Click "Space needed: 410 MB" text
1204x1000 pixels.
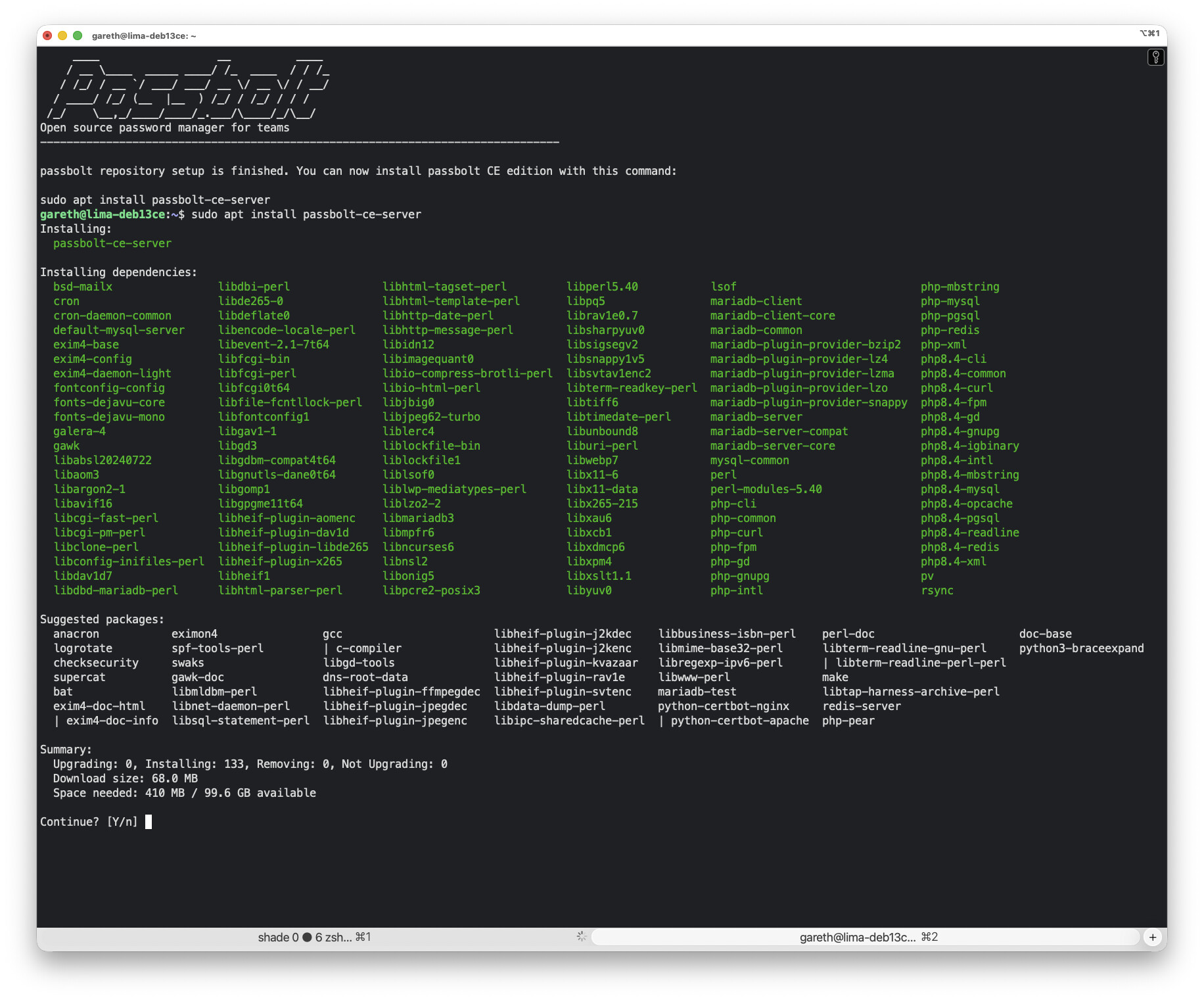click(x=119, y=793)
